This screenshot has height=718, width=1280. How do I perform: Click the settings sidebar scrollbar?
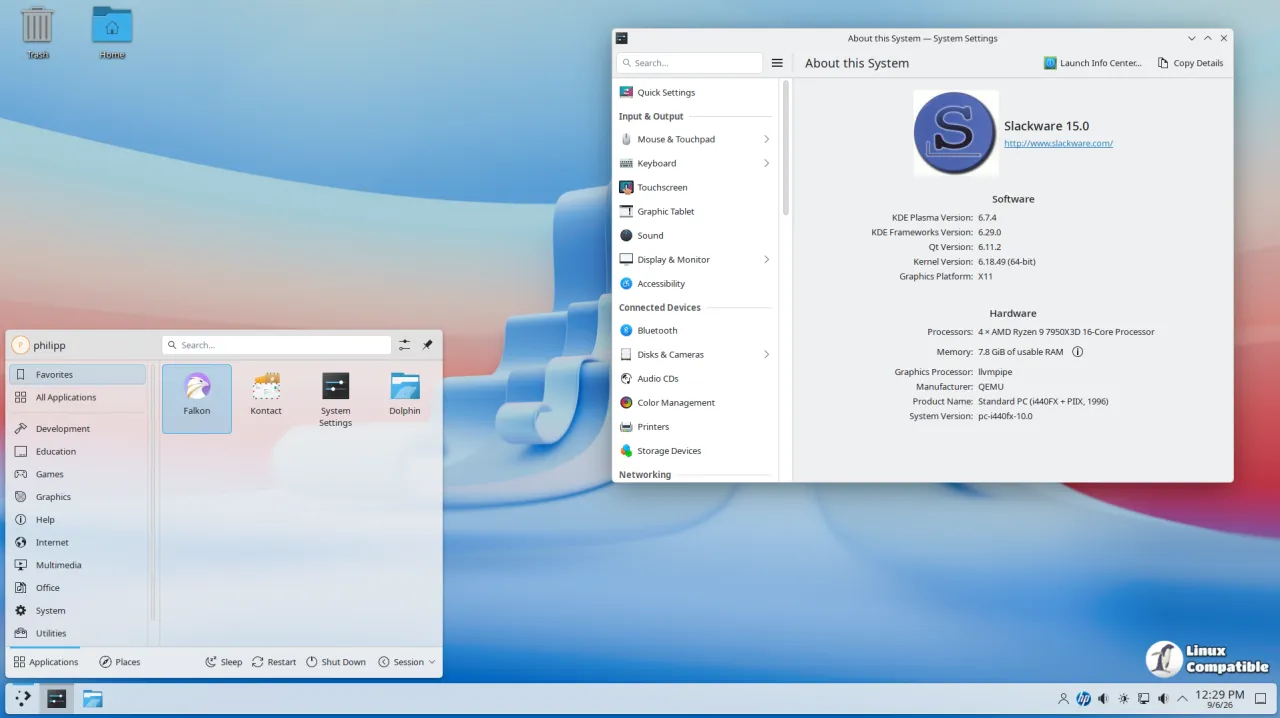[786, 148]
